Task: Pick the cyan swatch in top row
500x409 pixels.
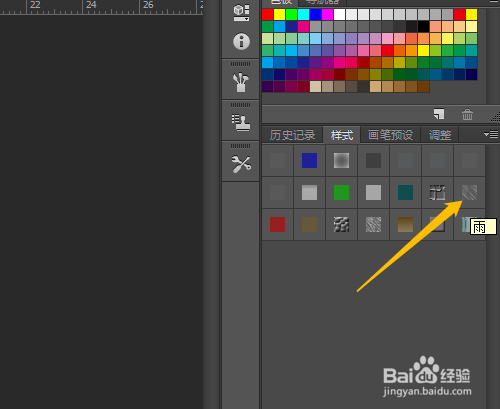Action: (303, 15)
